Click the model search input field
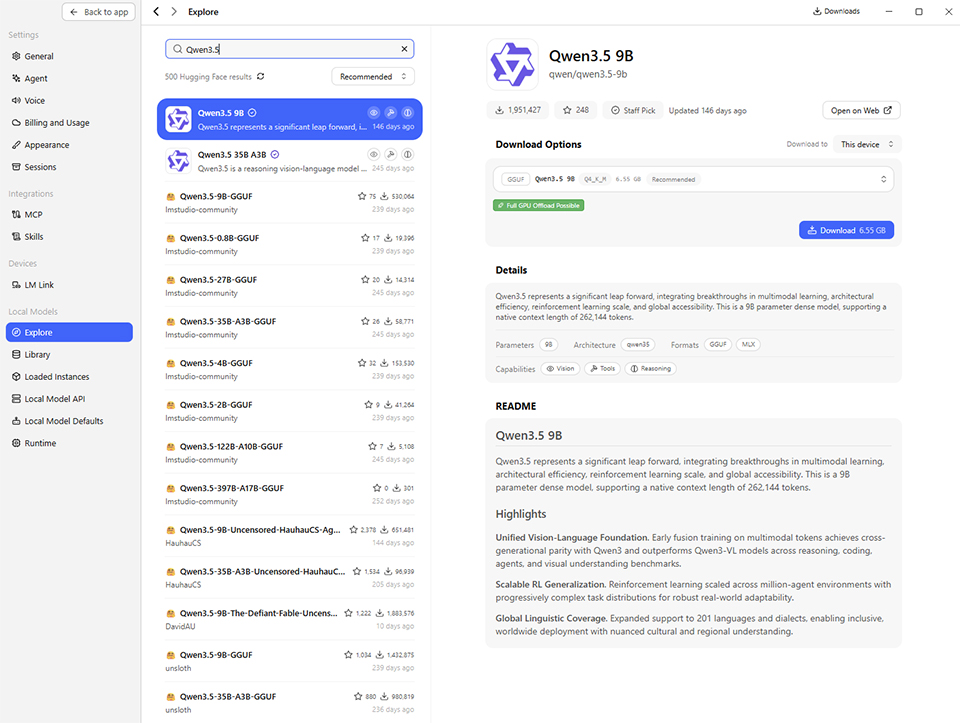This screenshot has height=723, width=960. [290, 49]
